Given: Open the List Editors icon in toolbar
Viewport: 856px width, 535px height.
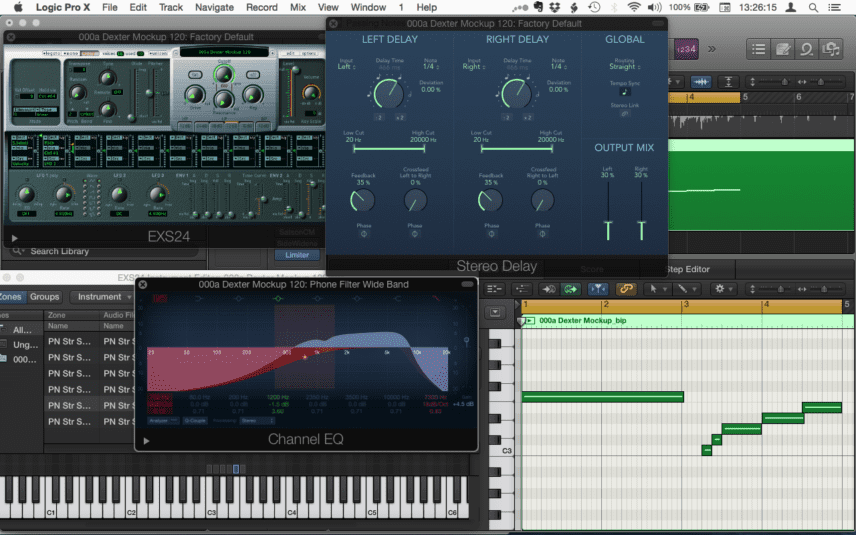Looking at the screenshot, I should tap(758, 49).
